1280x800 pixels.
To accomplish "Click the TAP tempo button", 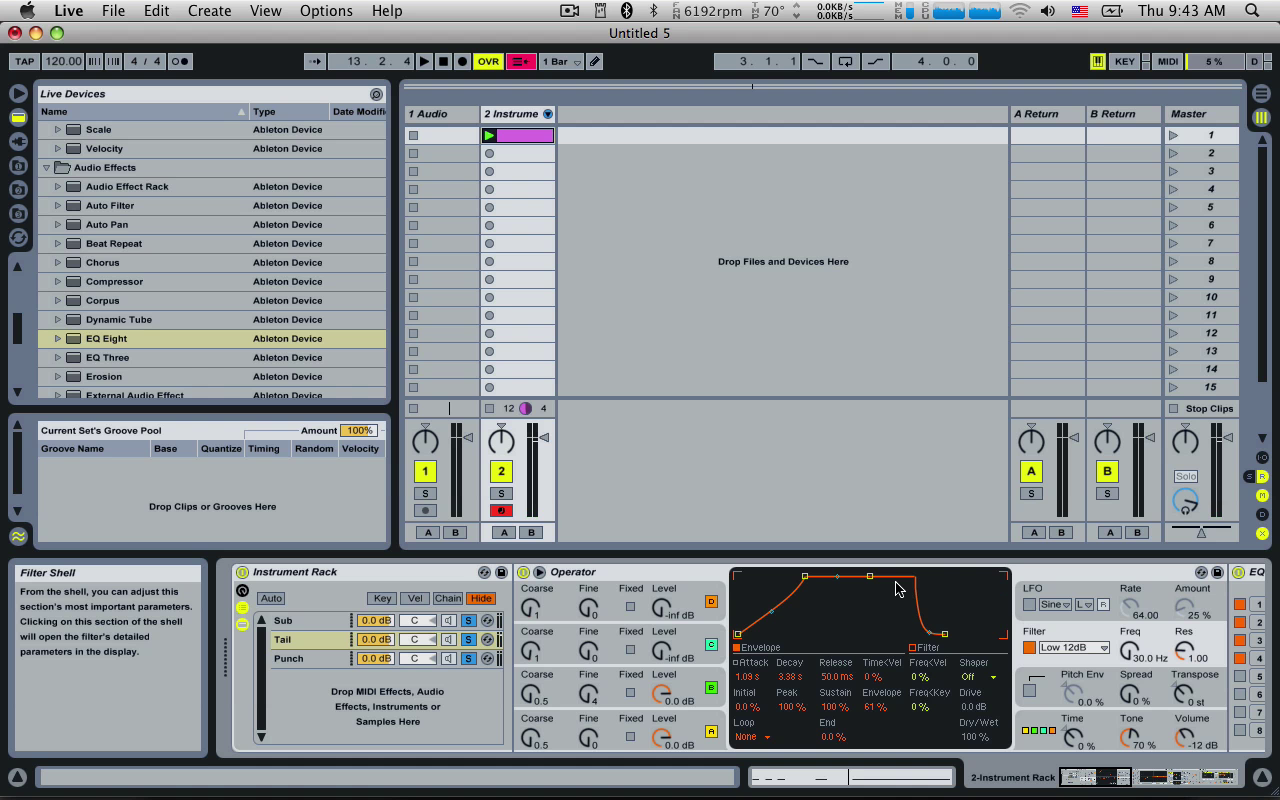I will (25, 61).
